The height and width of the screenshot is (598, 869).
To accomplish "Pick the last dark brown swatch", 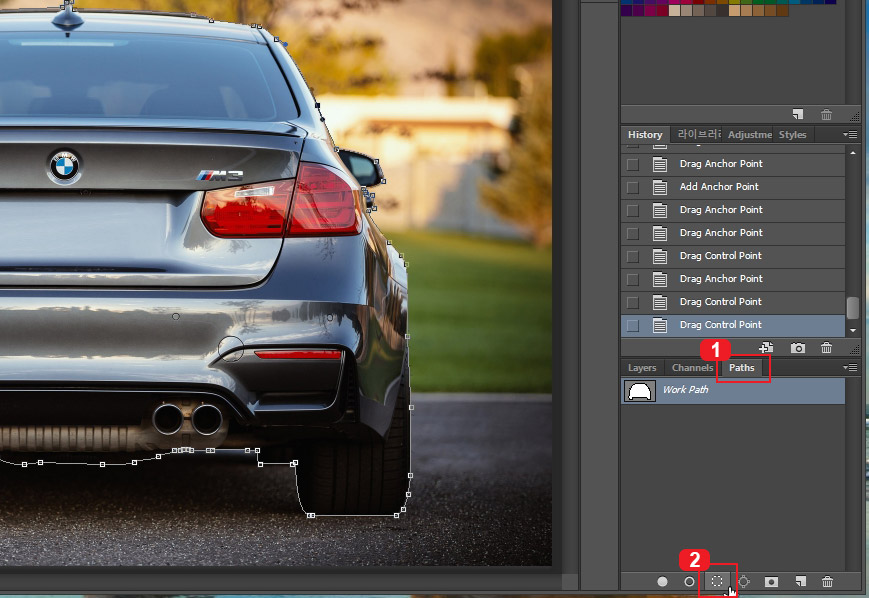I will pyautogui.click(x=782, y=11).
